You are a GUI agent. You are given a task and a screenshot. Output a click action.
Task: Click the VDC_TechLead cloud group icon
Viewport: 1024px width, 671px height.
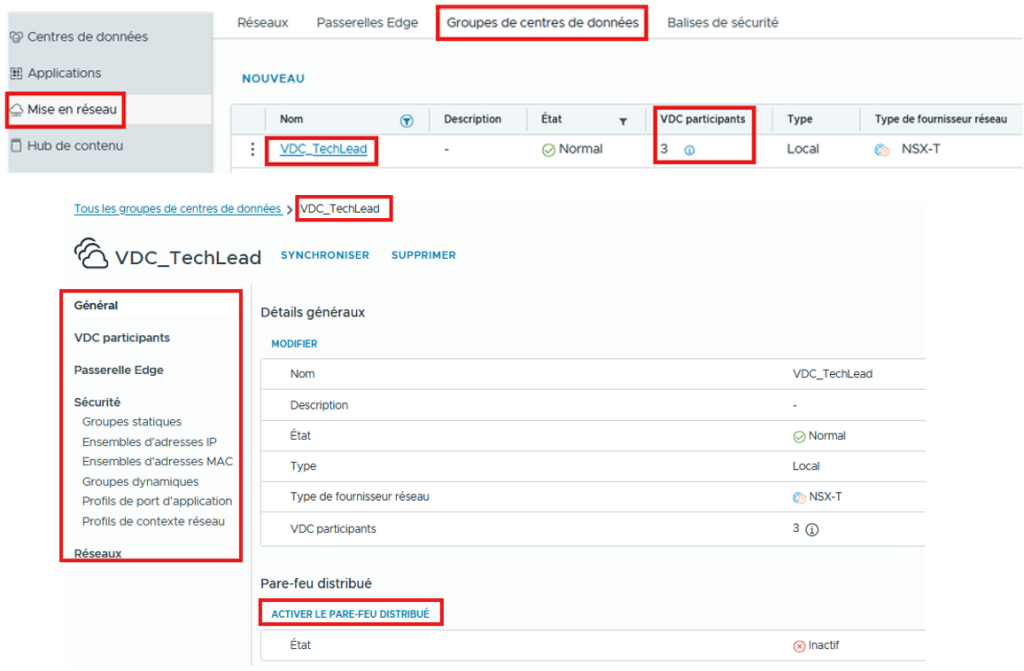pyautogui.click(x=91, y=255)
